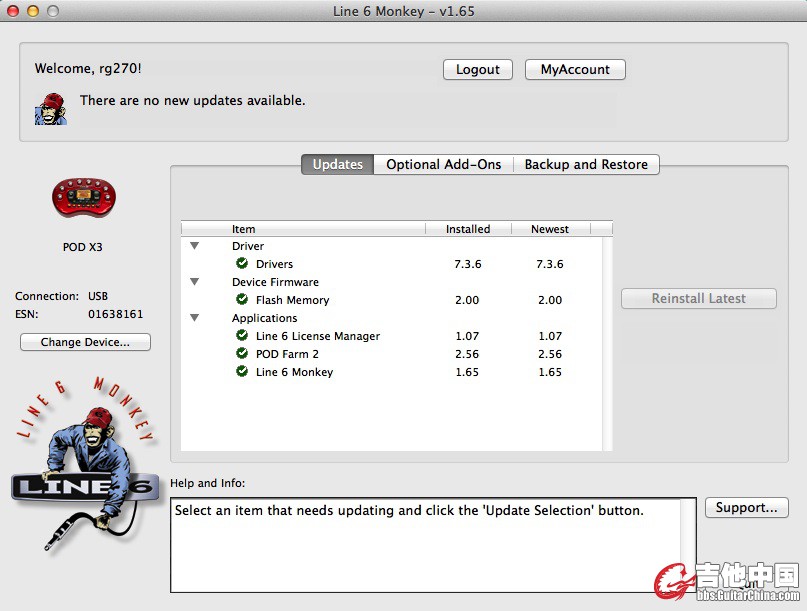
Task: Select the Line 6 License Manager row
Action: pyautogui.click(x=392, y=336)
